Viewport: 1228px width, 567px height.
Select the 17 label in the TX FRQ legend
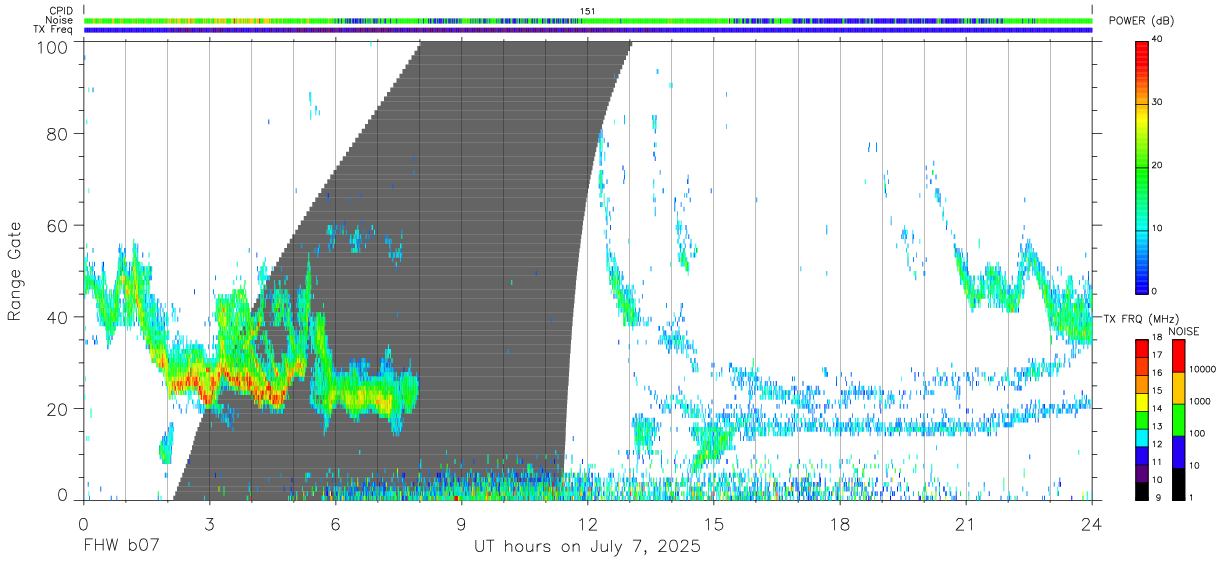[x=1157, y=355]
